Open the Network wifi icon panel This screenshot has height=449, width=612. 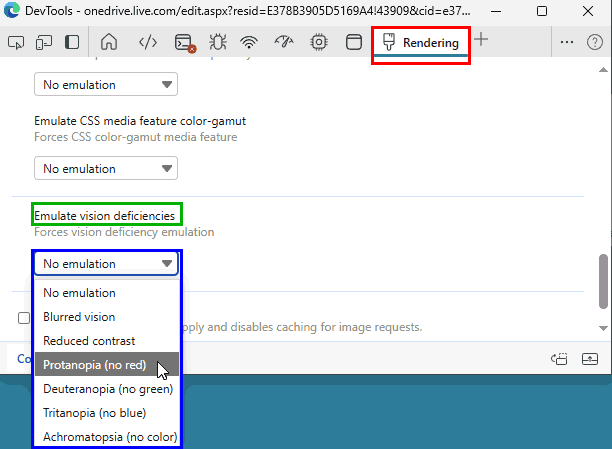250,42
